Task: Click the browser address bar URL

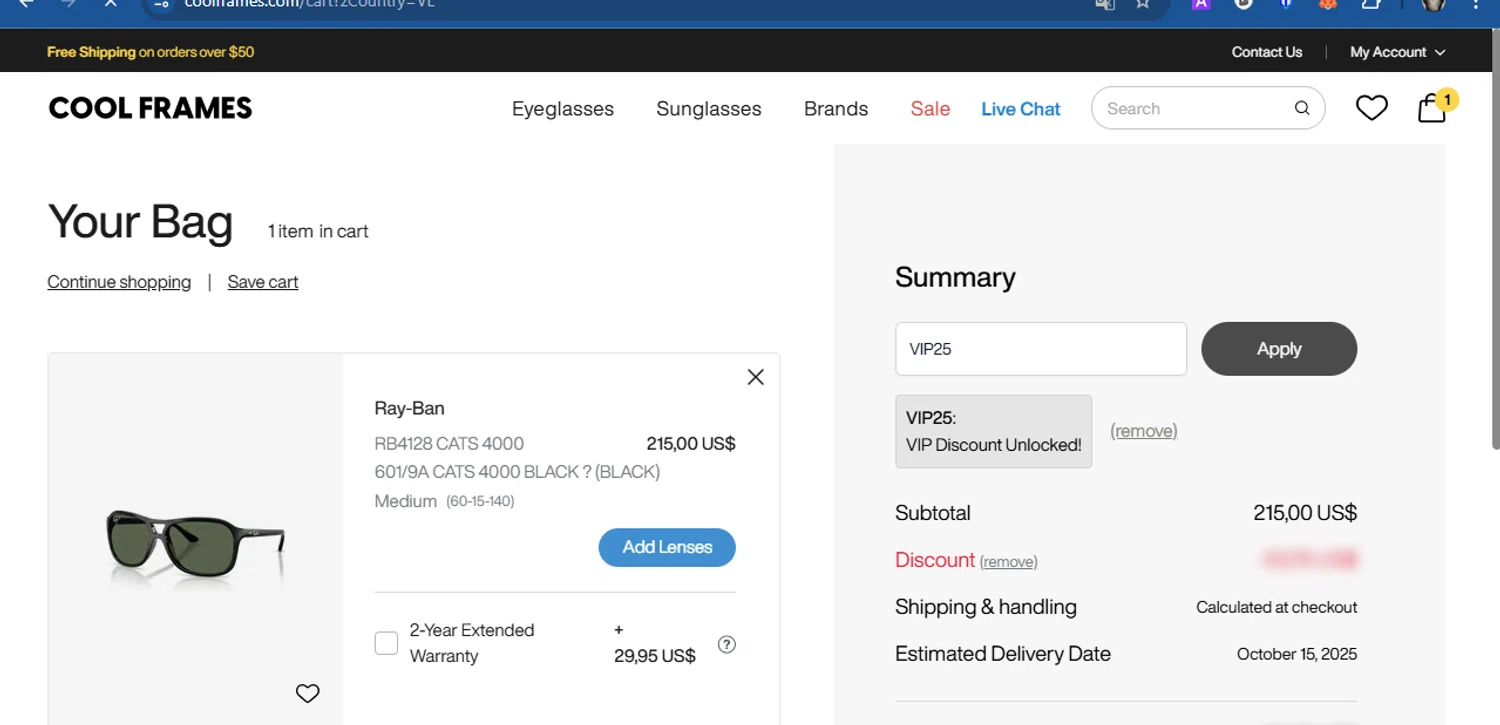Action: click(x=310, y=4)
